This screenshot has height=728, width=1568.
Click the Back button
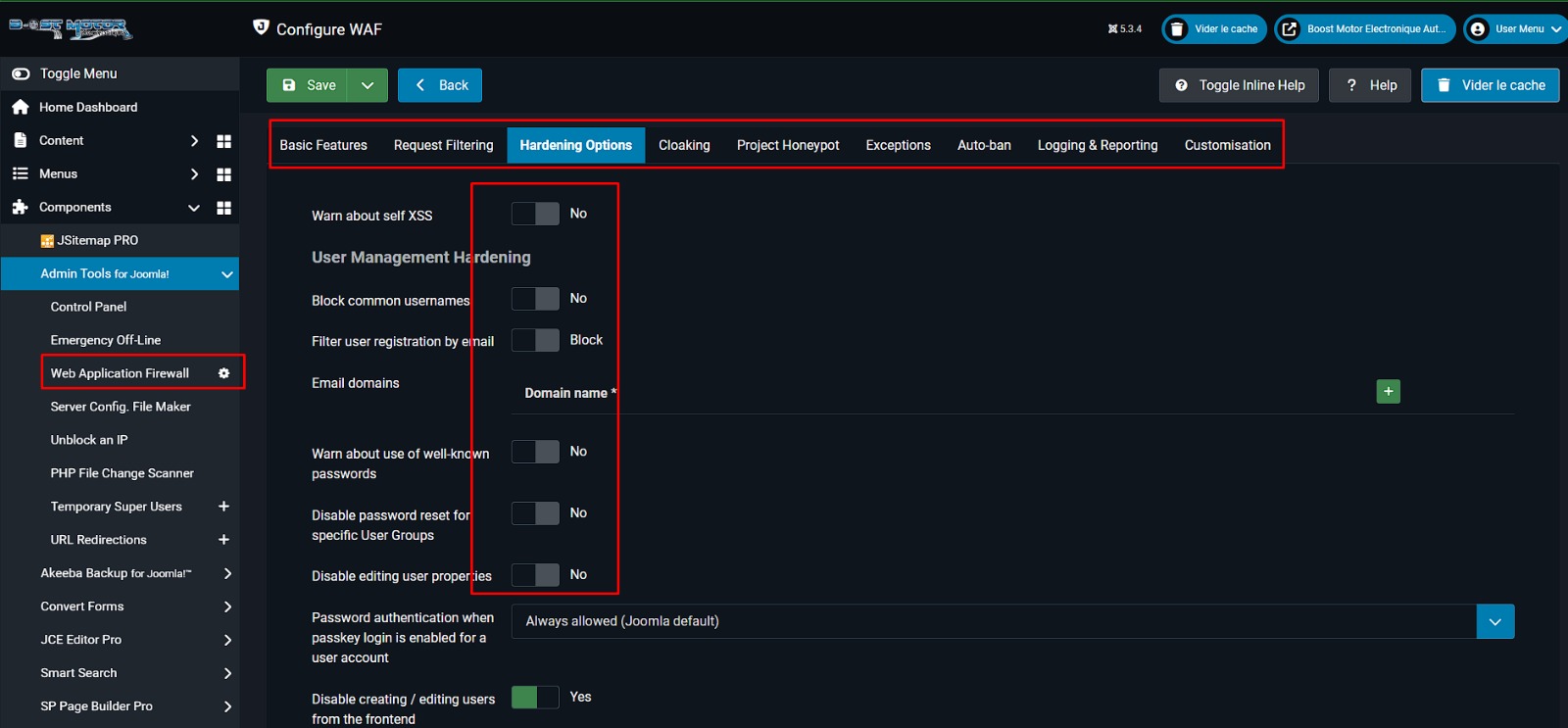tap(440, 85)
